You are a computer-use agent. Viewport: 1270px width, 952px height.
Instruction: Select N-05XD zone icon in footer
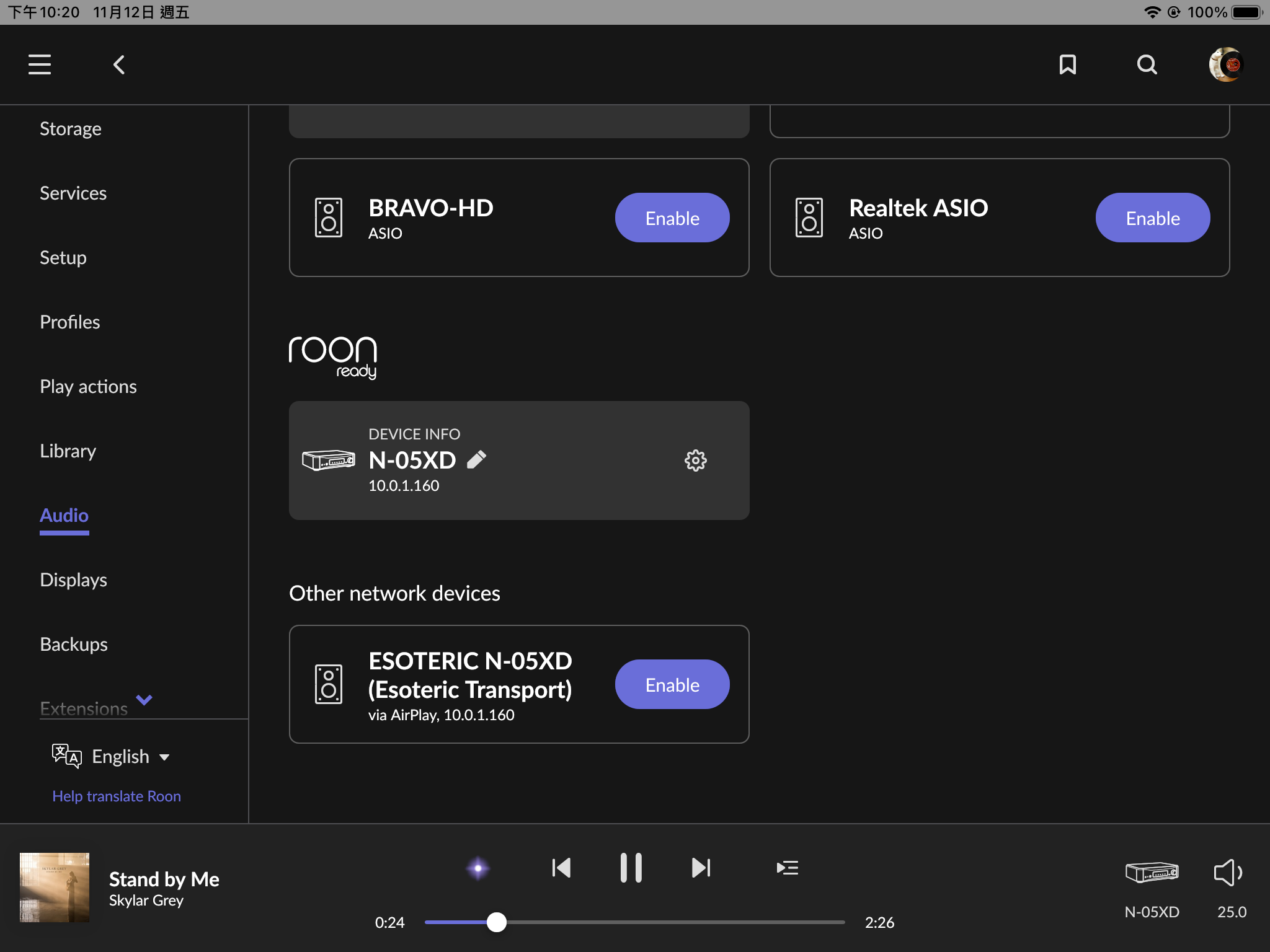pyautogui.click(x=1152, y=872)
